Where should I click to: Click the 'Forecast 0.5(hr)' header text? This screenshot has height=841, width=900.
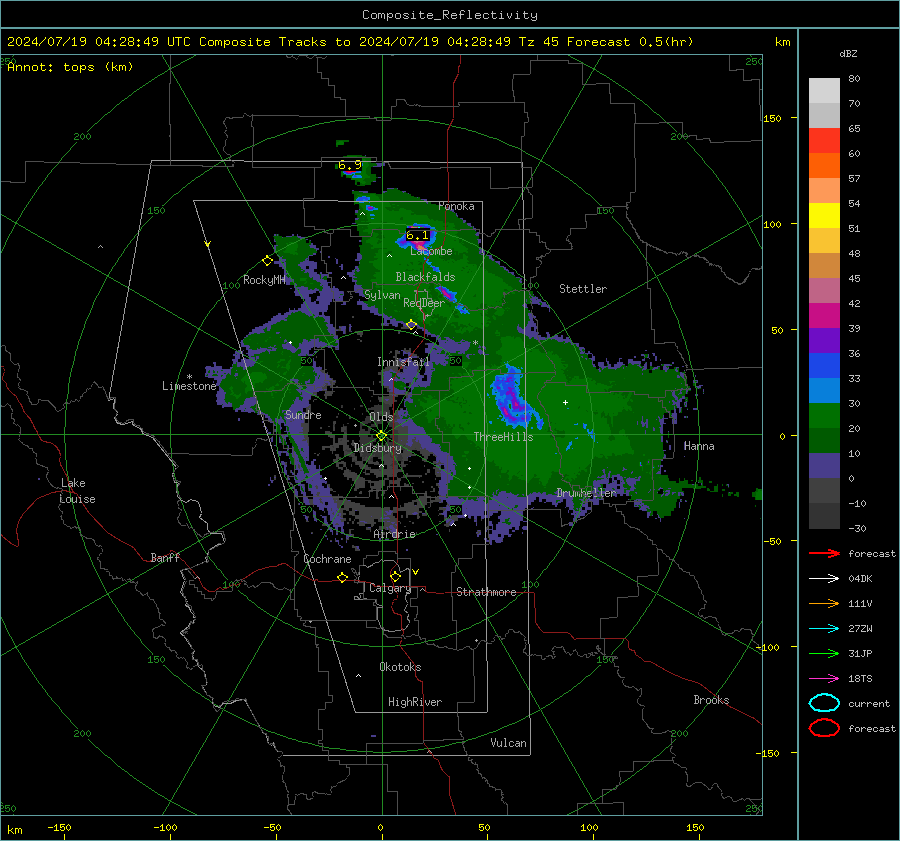coord(630,42)
